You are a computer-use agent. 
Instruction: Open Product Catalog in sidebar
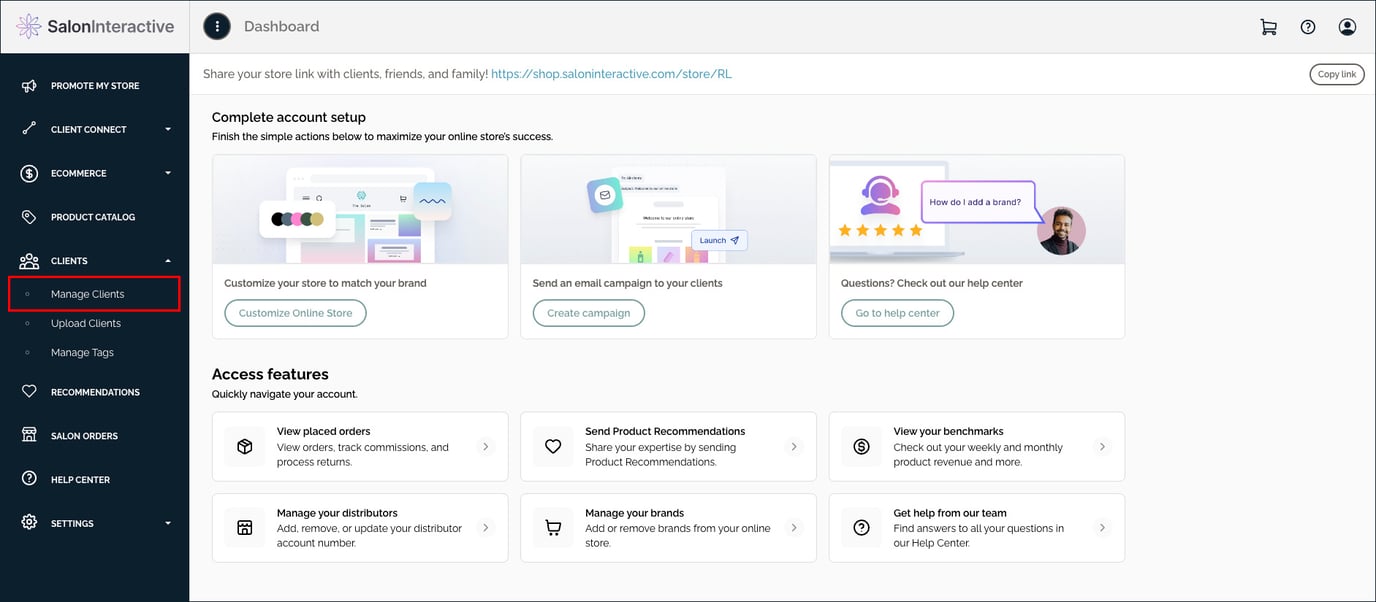(x=93, y=217)
